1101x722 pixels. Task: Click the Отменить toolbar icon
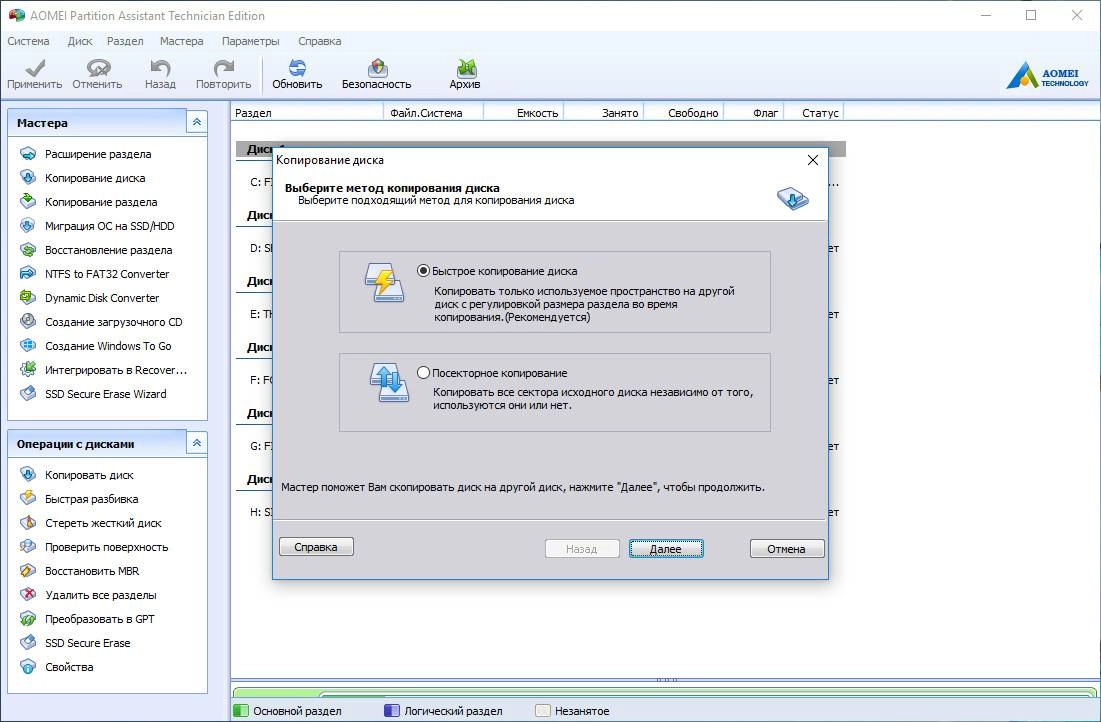pyautogui.click(x=98, y=67)
